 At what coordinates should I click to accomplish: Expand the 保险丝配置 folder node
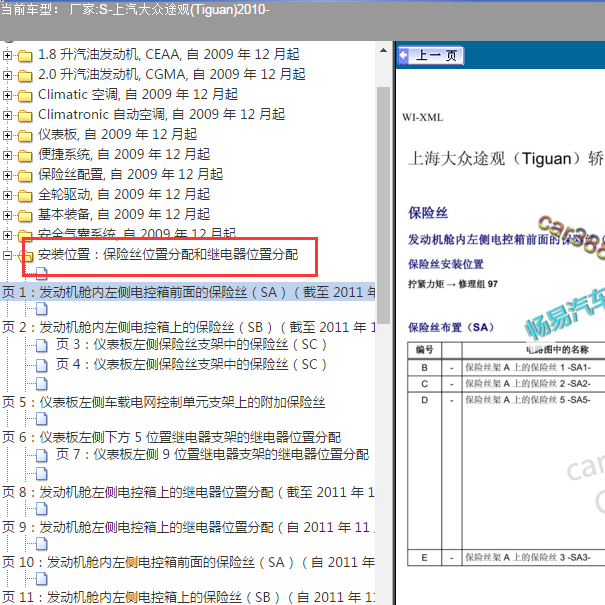(7, 176)
